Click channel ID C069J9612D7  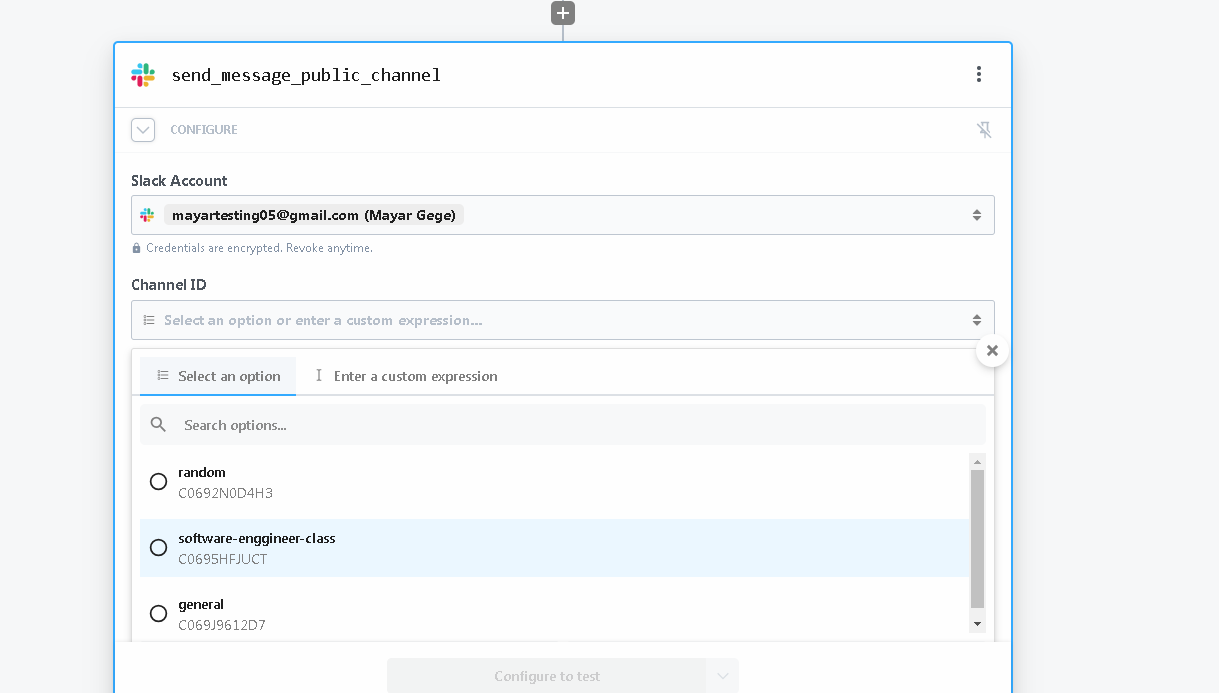tap(222, 625)
